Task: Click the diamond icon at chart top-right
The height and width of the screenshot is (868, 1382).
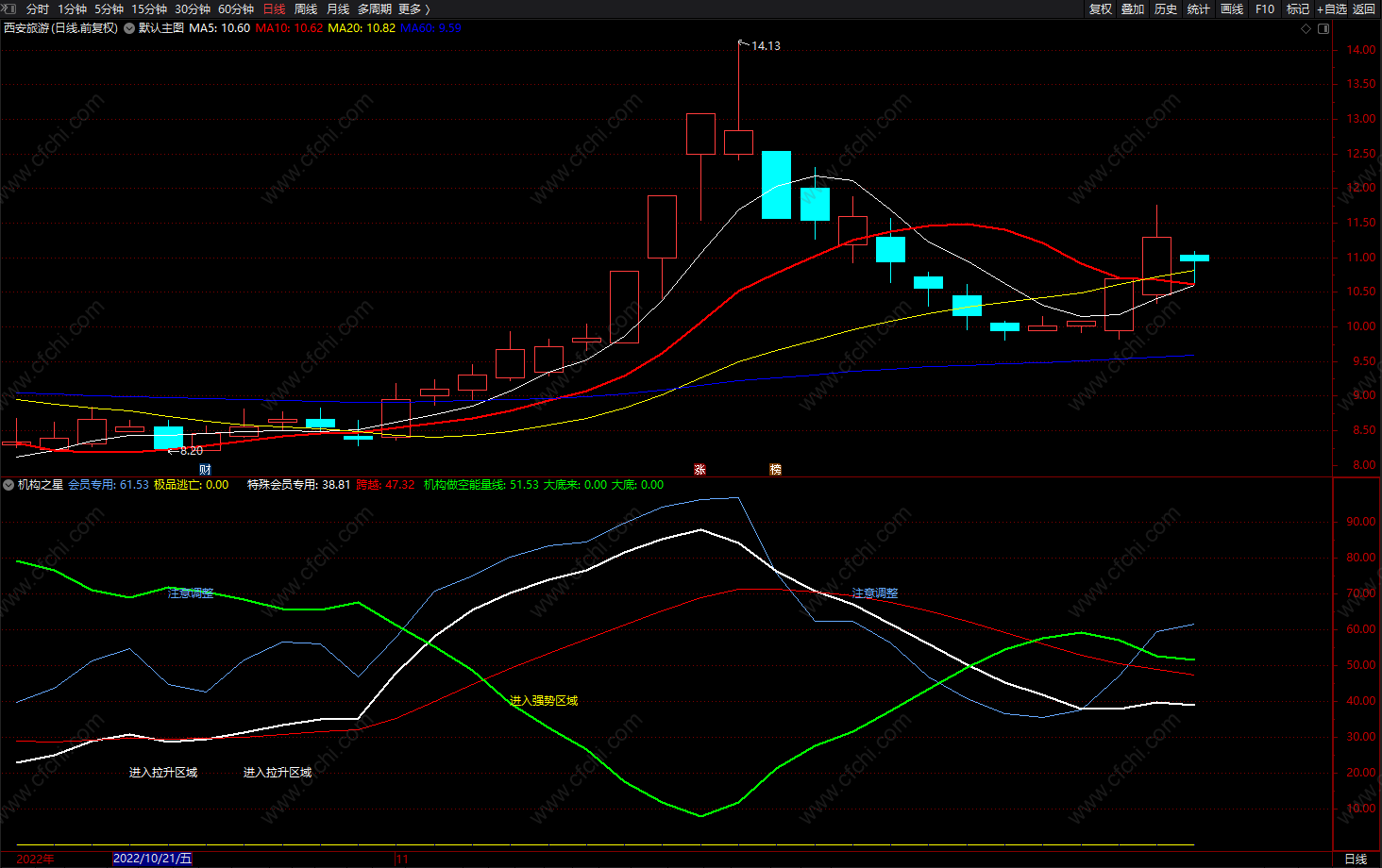Action: [x=1306, y=28]
